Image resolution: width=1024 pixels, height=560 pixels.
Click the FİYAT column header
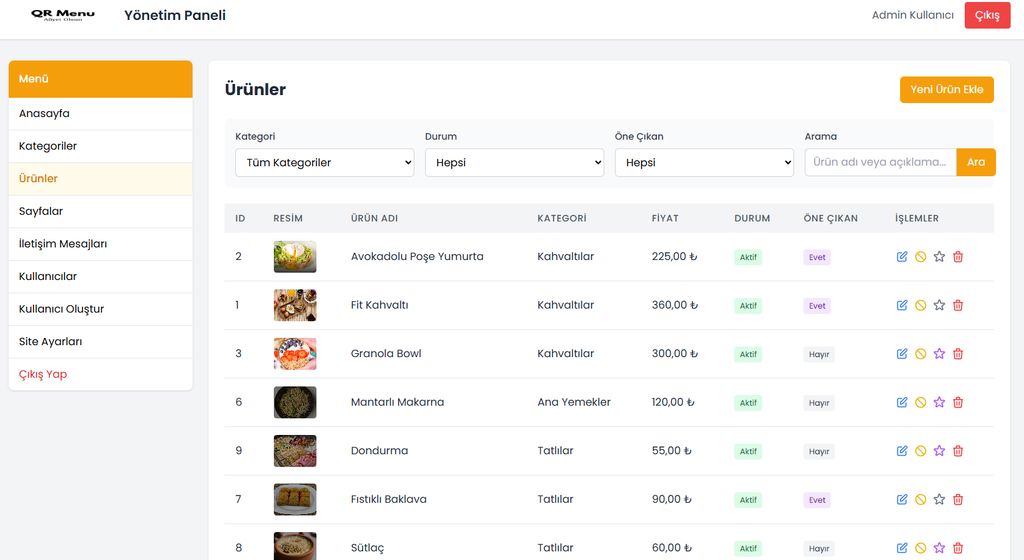point(665,219)
